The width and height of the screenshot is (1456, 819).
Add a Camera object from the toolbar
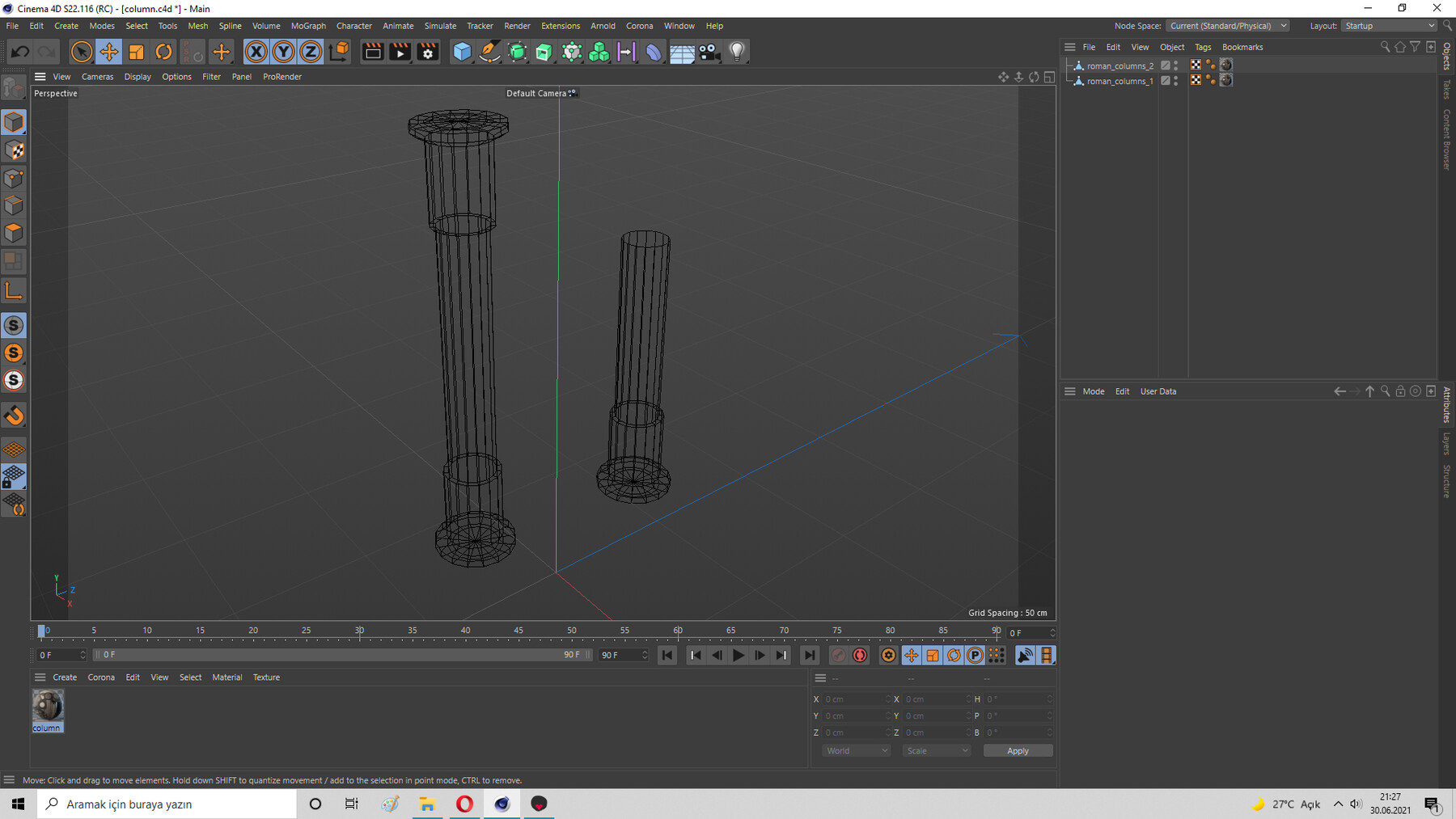click(x=709, y=52)
